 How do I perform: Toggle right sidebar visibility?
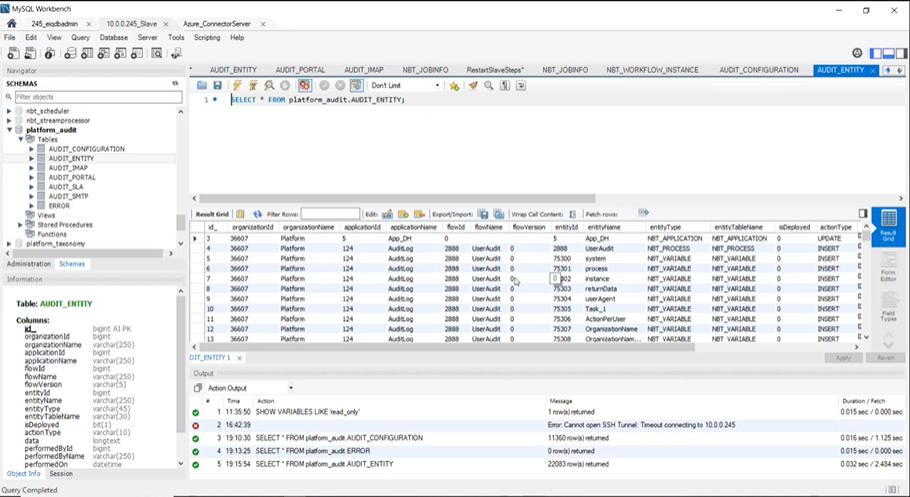click(x=901, y=53)
